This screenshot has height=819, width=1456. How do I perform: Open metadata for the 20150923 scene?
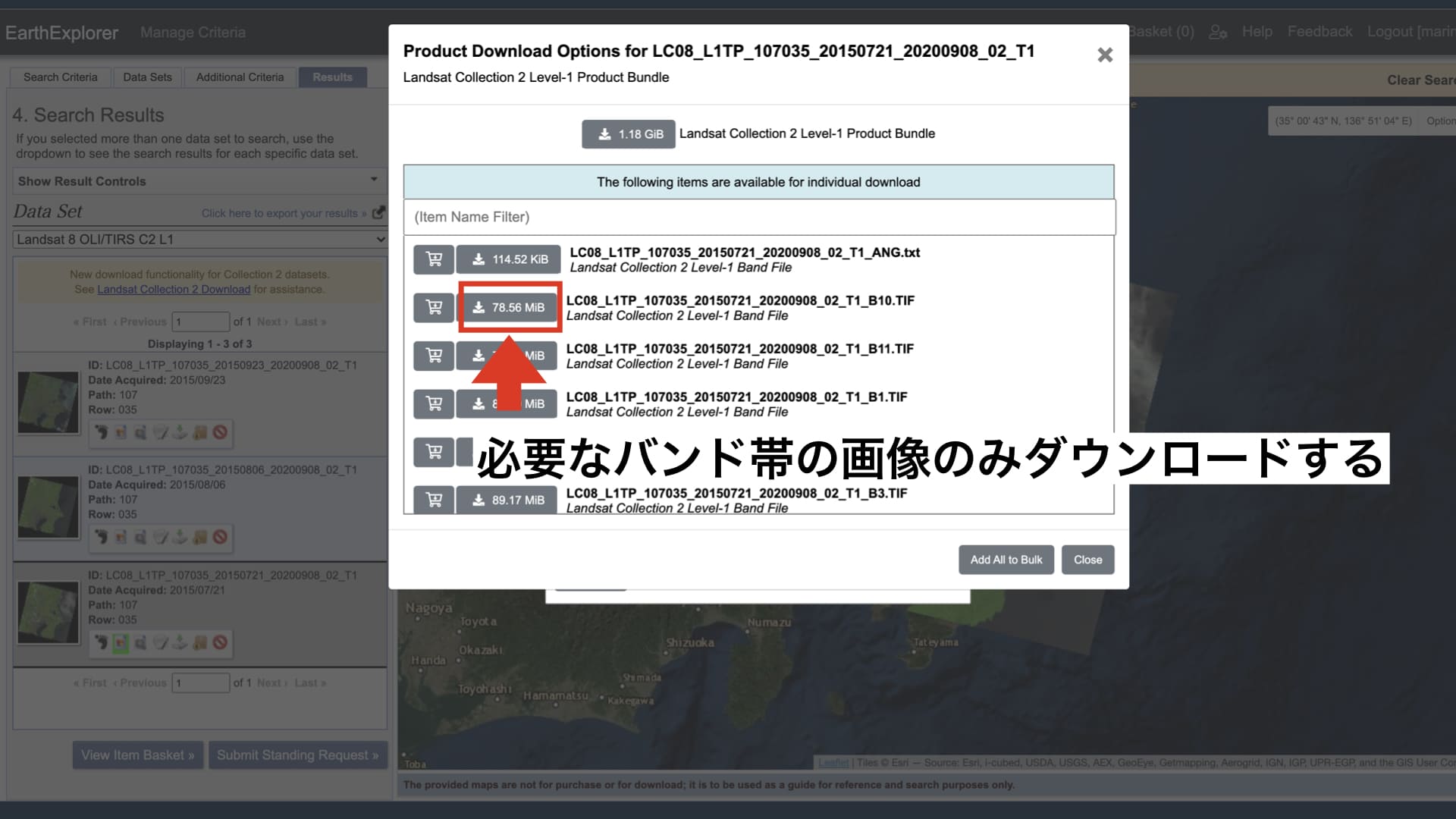[160, 432]
